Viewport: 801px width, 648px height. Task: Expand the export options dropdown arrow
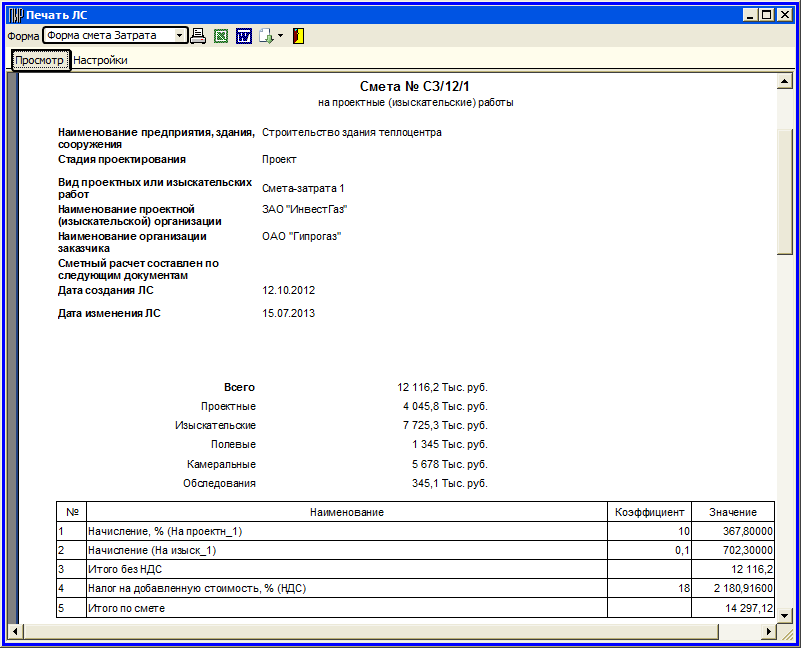pos(281,36)
